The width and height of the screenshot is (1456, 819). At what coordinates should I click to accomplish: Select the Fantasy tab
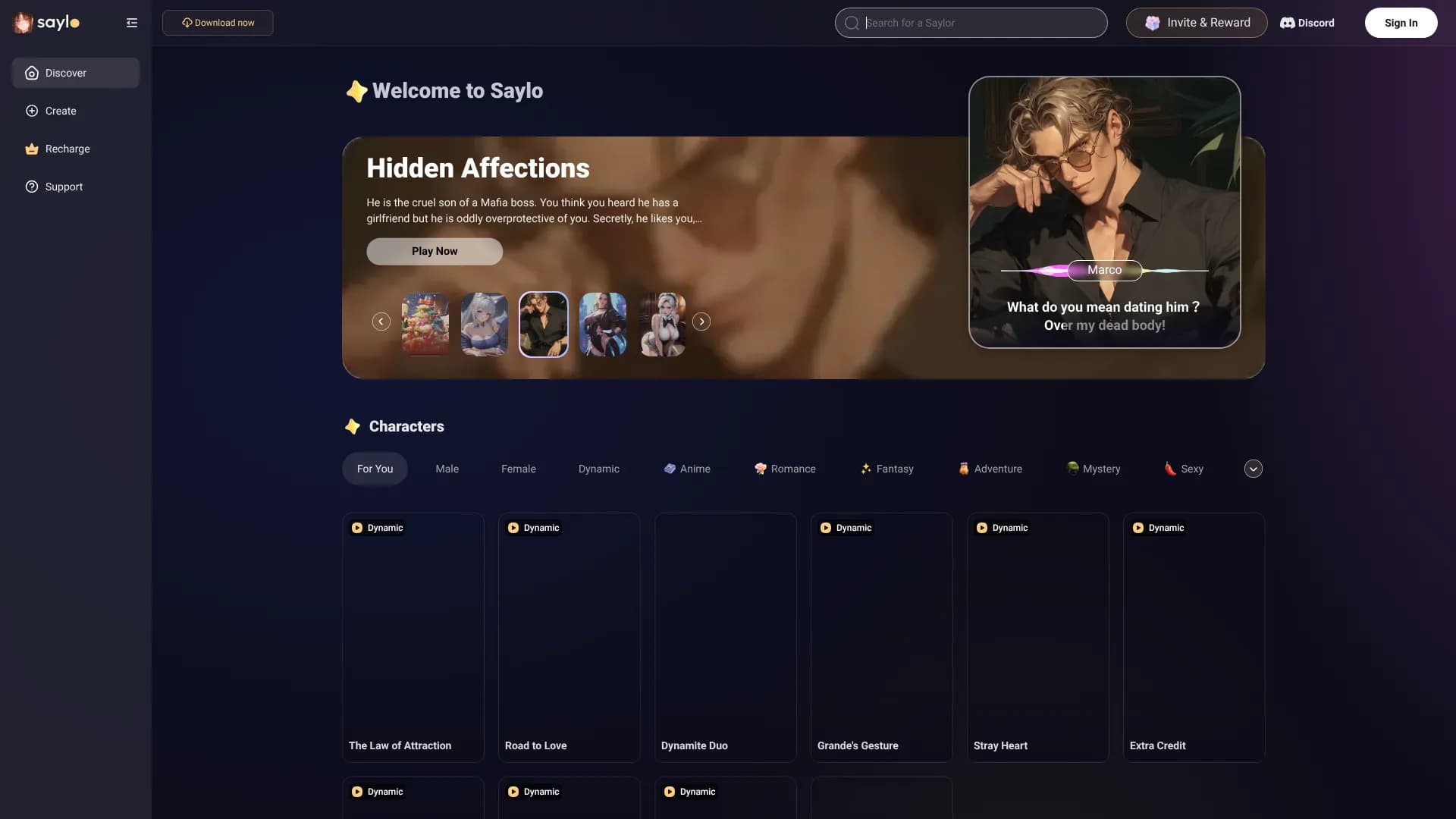click(x=887, y=469)
